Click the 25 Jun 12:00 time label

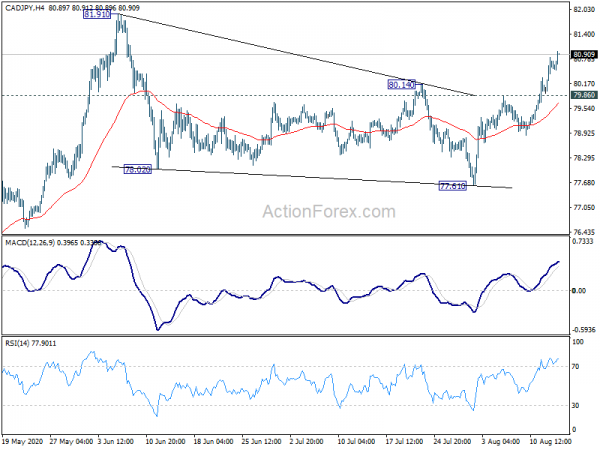pyautogui.click(x=262, y=441)
